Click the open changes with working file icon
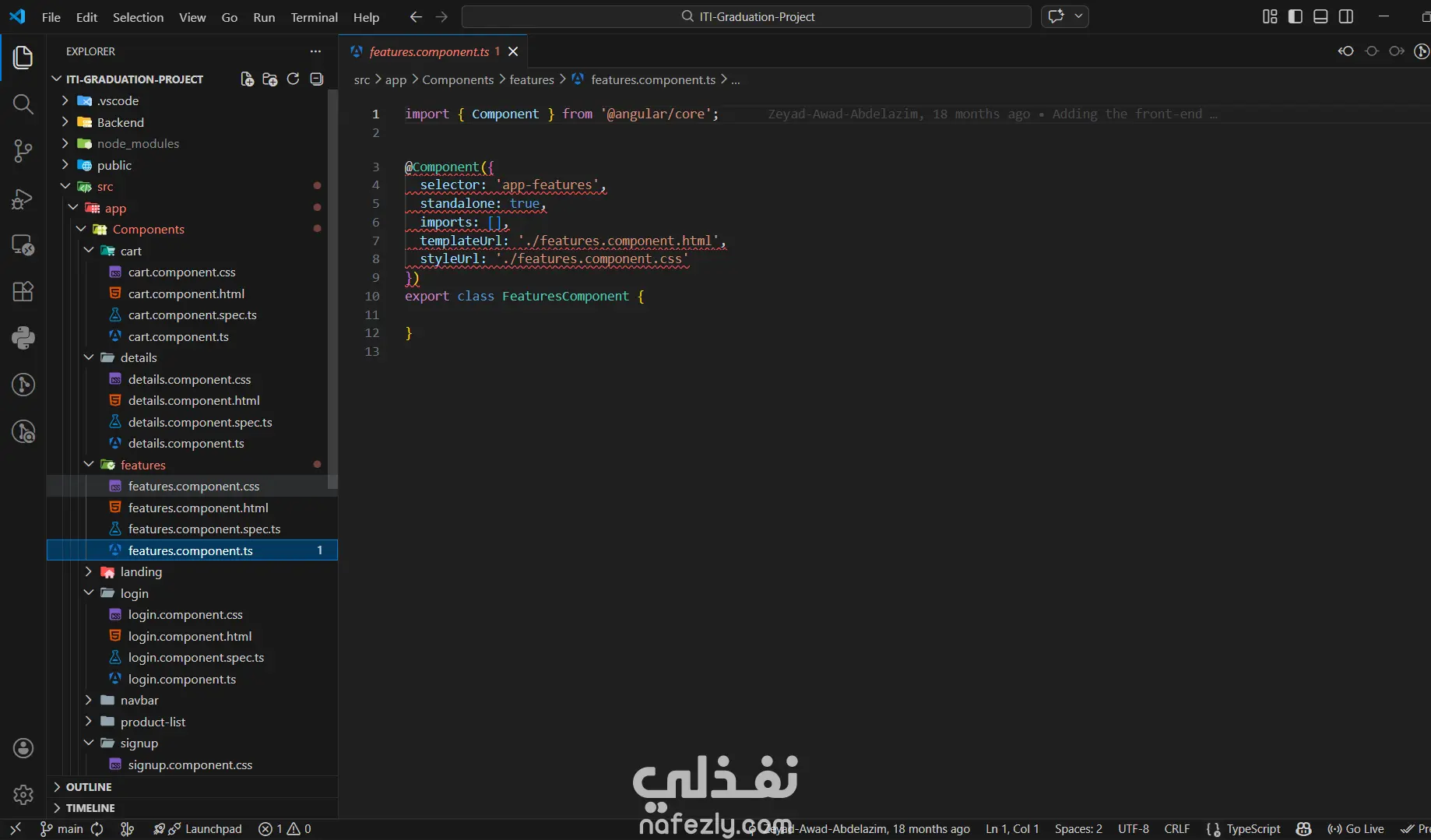This screenshot has height=840, width=1431. [1372, 51]
